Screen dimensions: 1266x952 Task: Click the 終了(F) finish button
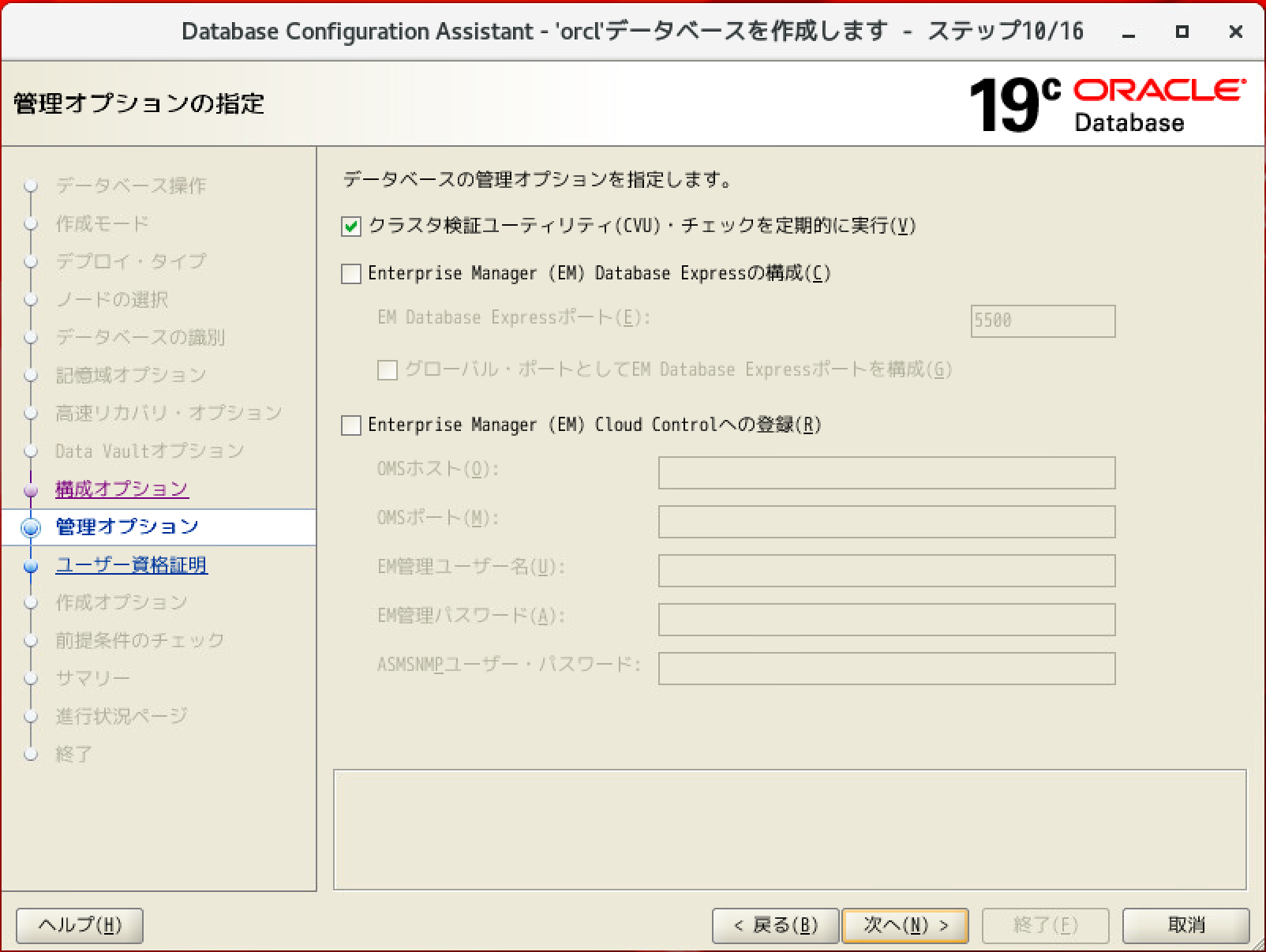click(x=1046, y=925)
